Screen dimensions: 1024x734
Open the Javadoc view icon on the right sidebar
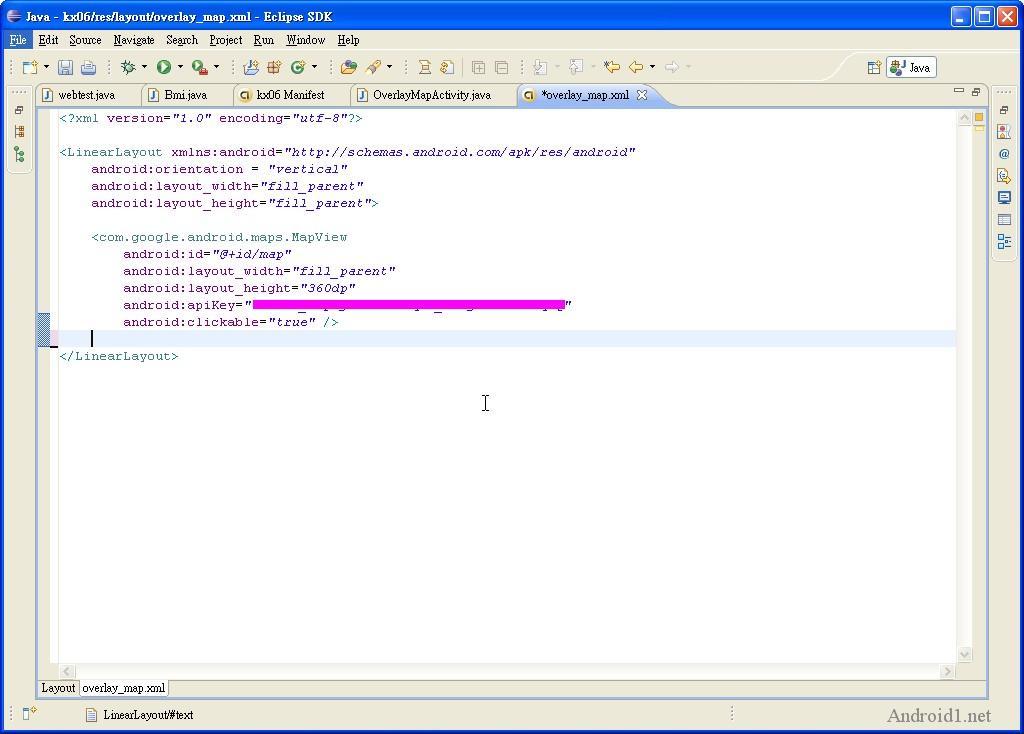pyautogui.click(x=1004, y=154)
